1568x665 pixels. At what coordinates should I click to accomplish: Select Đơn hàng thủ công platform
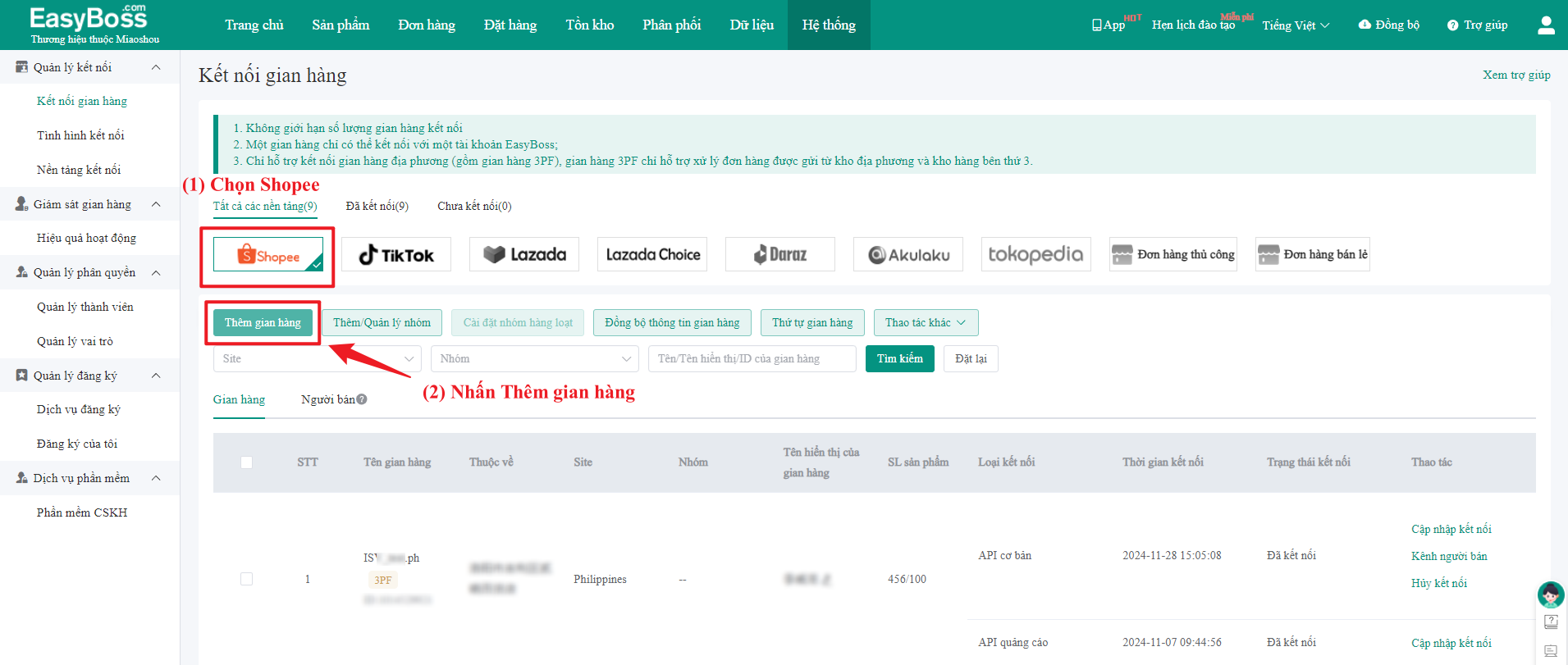pos(1173,254)
